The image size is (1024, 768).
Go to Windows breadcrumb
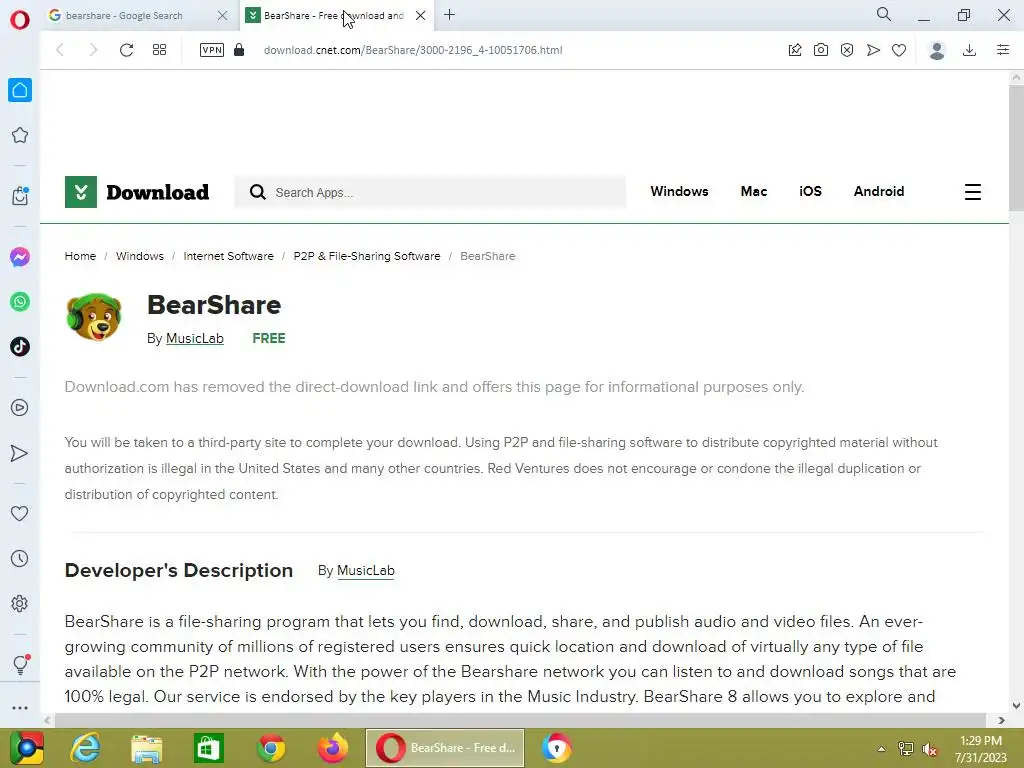point(140,256)
